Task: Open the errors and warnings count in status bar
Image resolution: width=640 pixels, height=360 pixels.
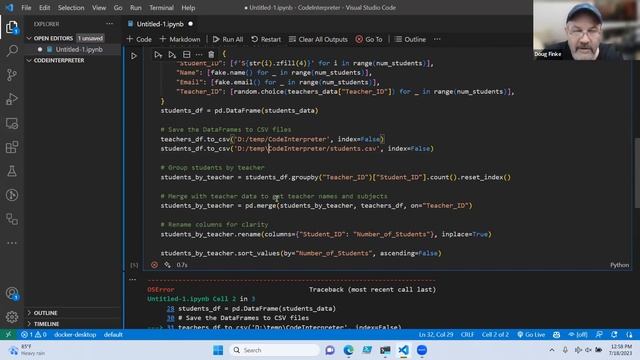Action: click(33, 335)
